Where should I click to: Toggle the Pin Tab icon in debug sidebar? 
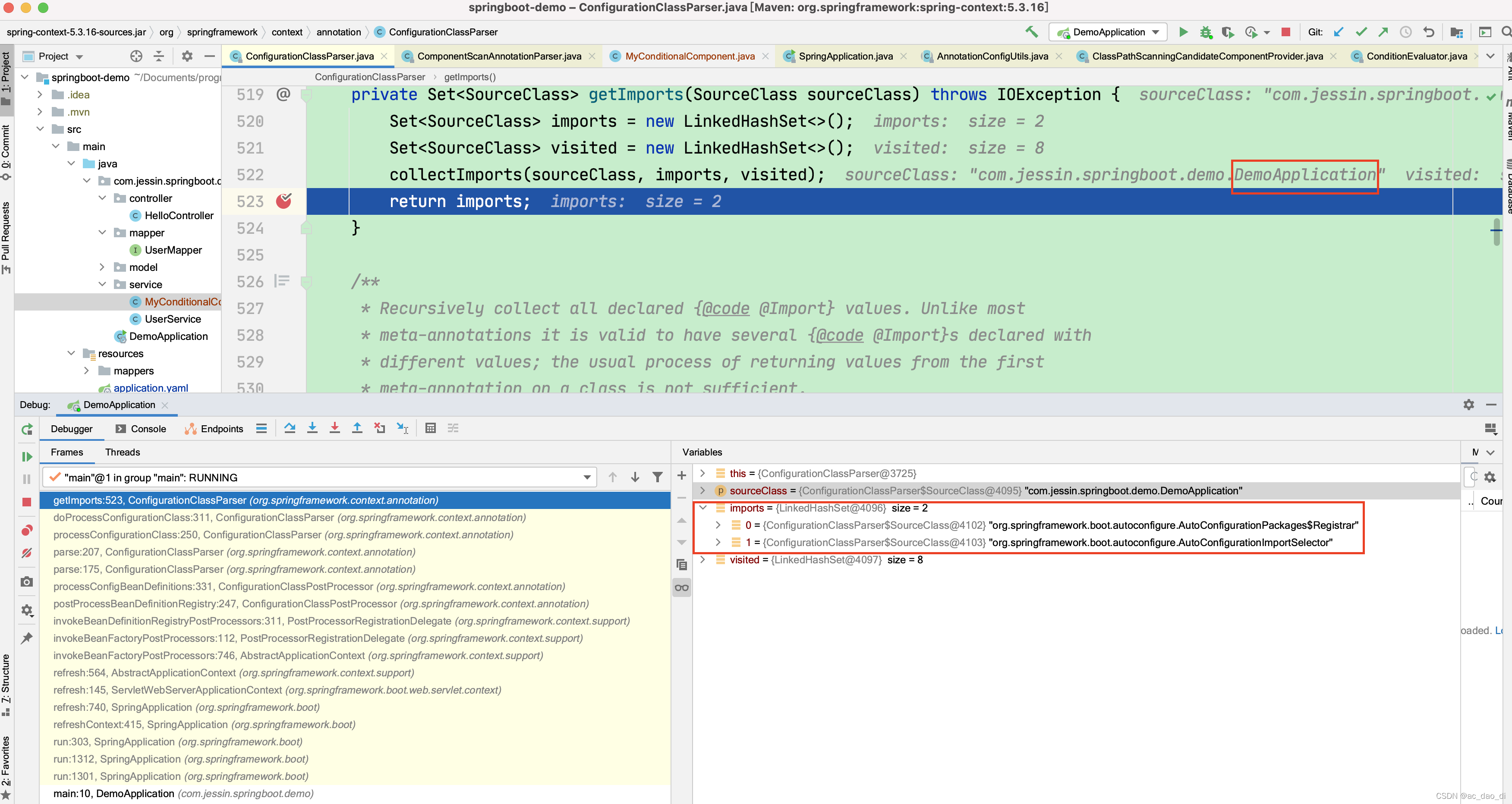(27, 638)
